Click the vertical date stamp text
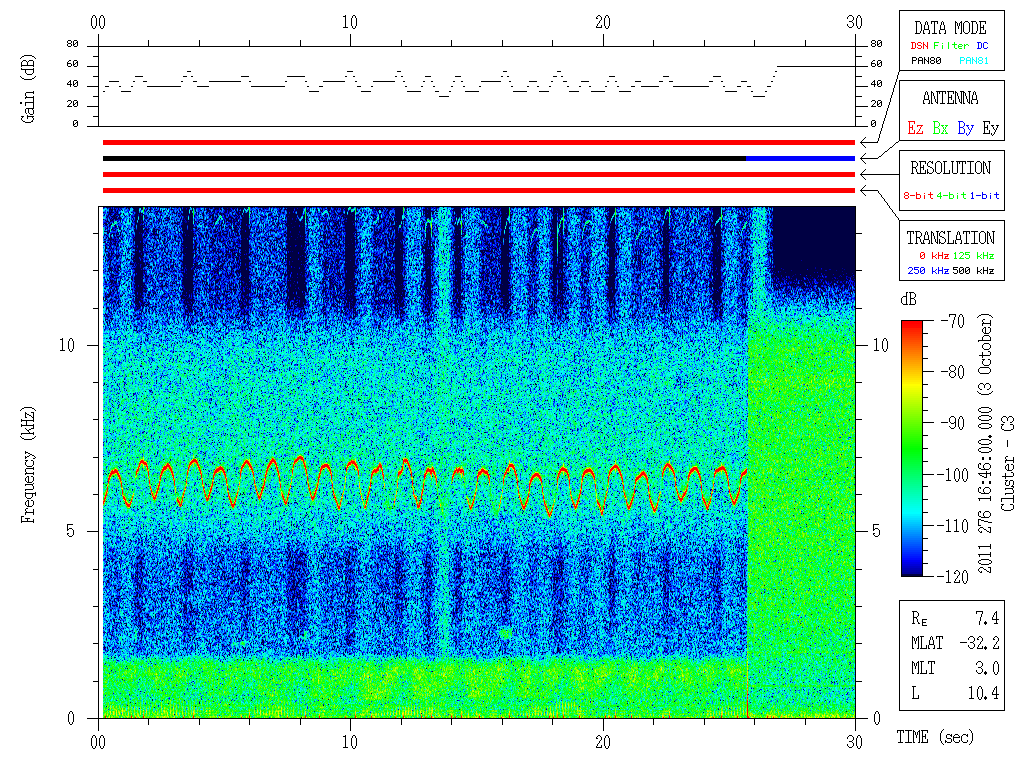This screenshot has height=768, width=1024. (x=985, y=443)
